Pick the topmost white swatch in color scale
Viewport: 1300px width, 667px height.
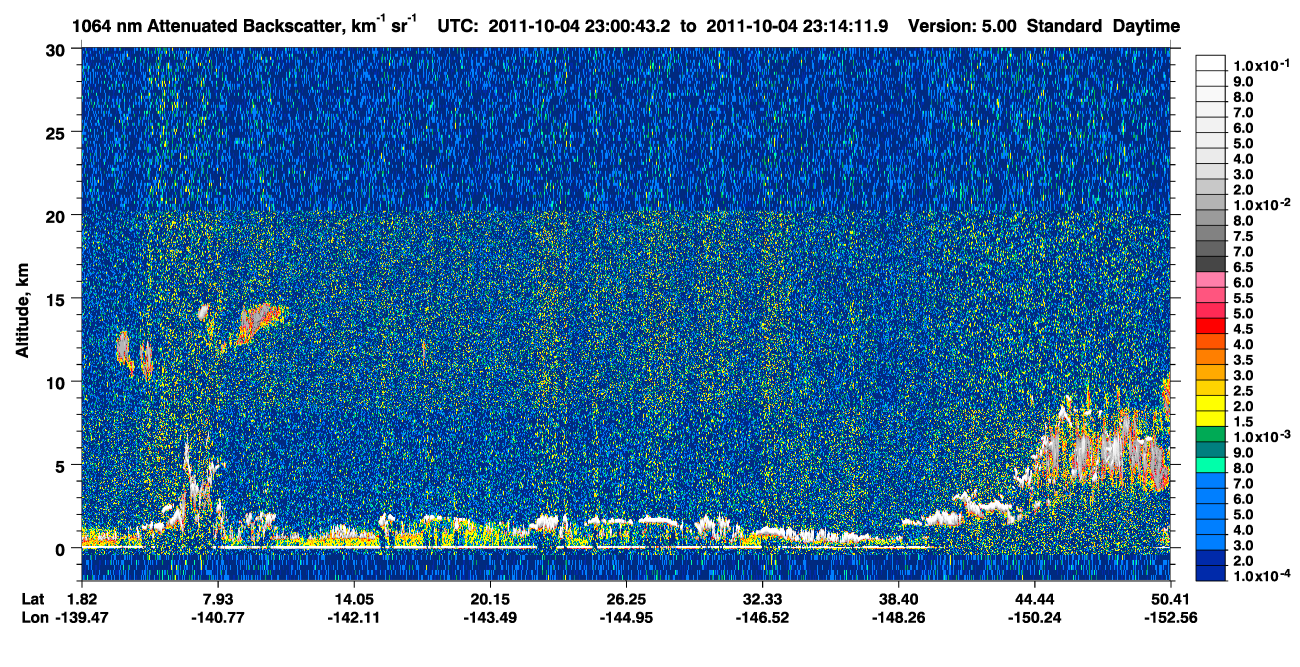[x=1211, y=62]
